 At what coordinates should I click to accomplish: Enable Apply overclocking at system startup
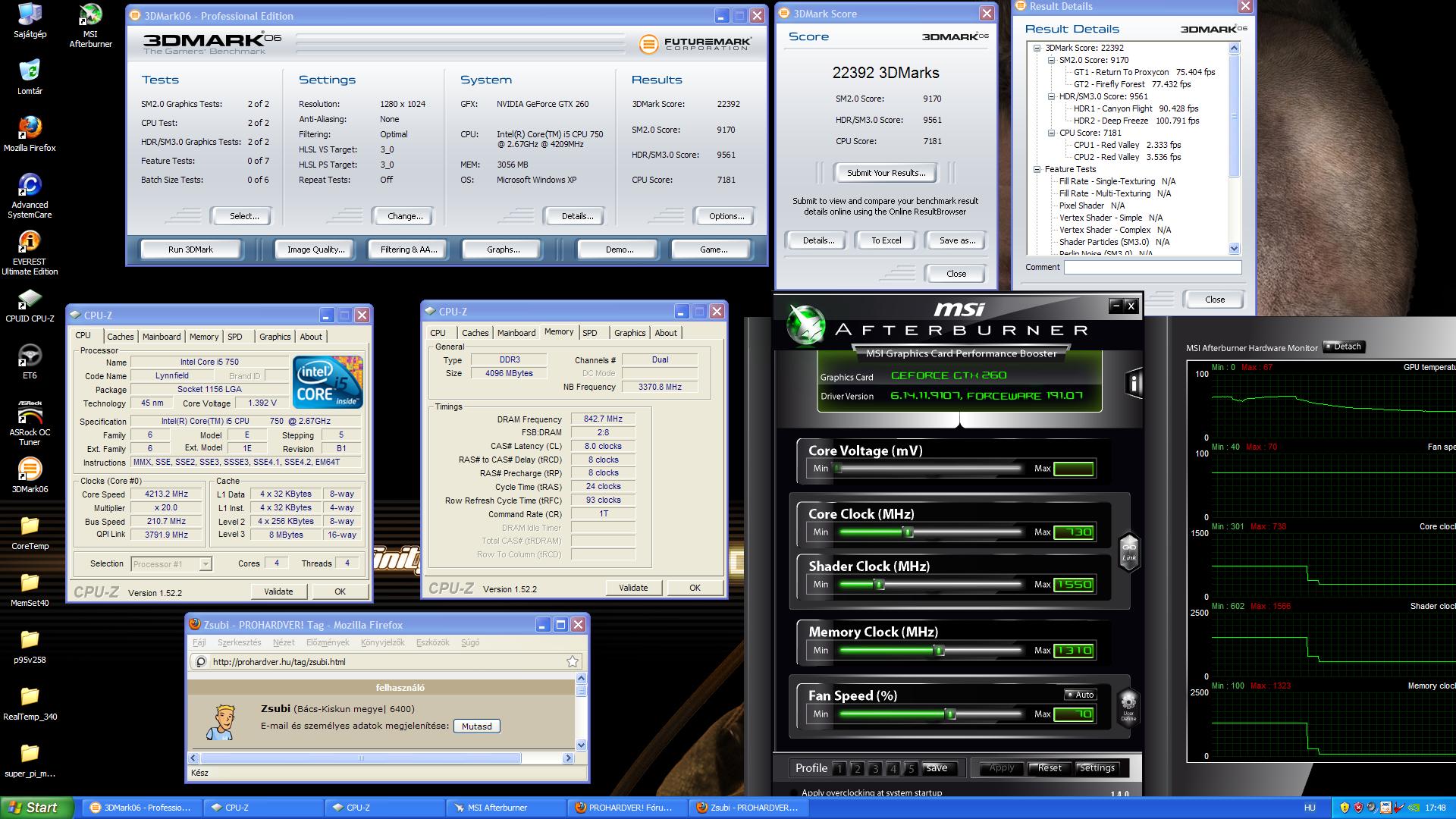tap(793, 793)
